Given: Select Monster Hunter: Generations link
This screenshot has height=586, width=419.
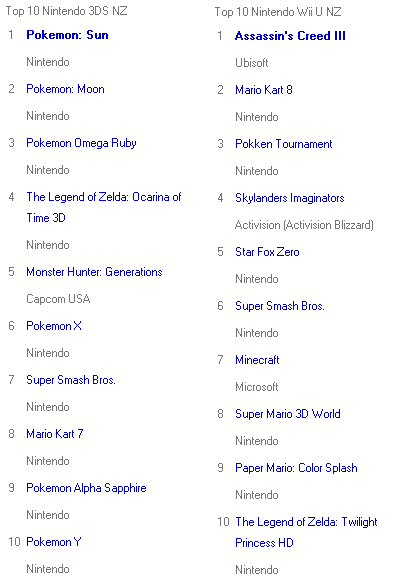Looking at the screenshot, I should click(x=94, y=272).
